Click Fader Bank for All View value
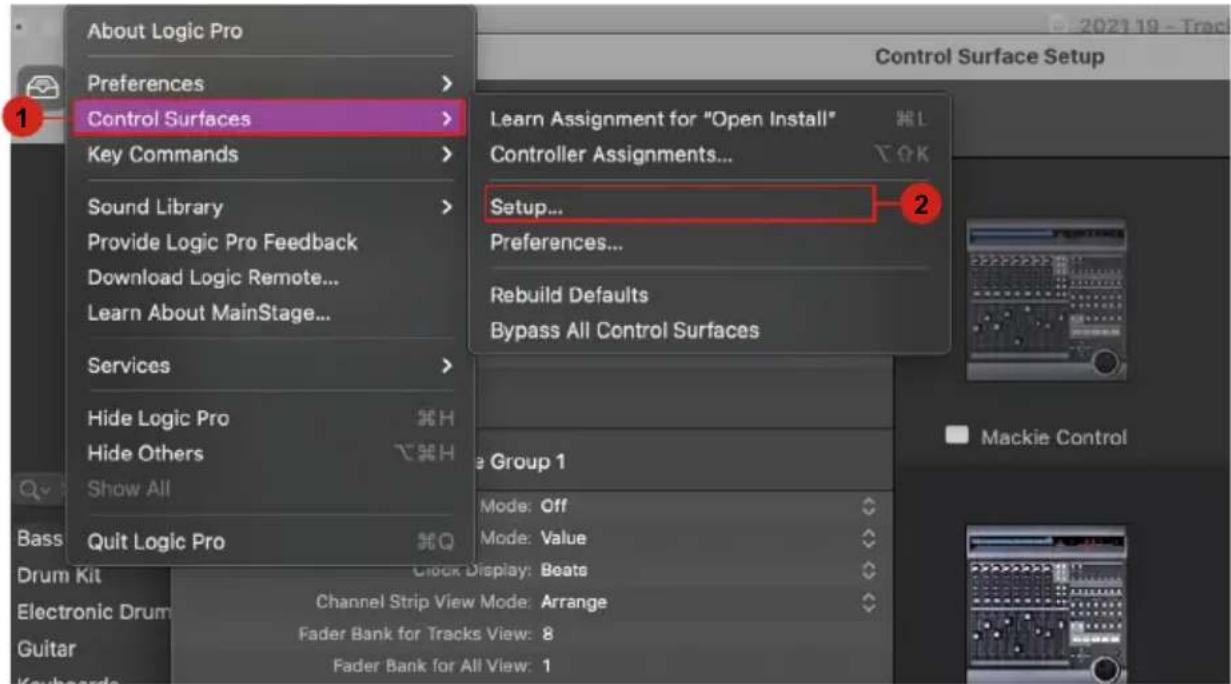This screenshot has width=1231, height=684. 546,665
